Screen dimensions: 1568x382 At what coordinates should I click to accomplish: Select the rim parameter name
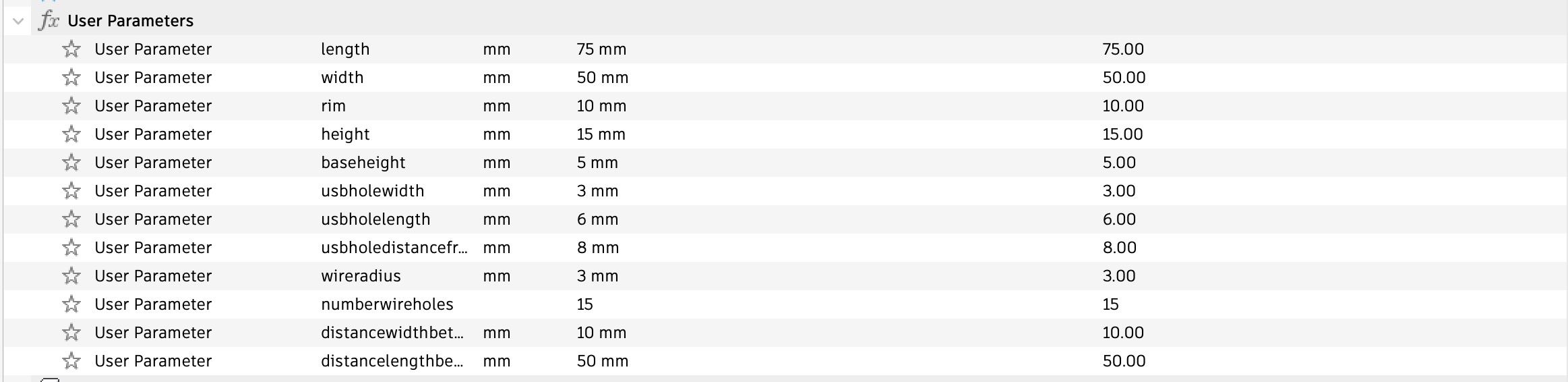(x=333, y=106)
